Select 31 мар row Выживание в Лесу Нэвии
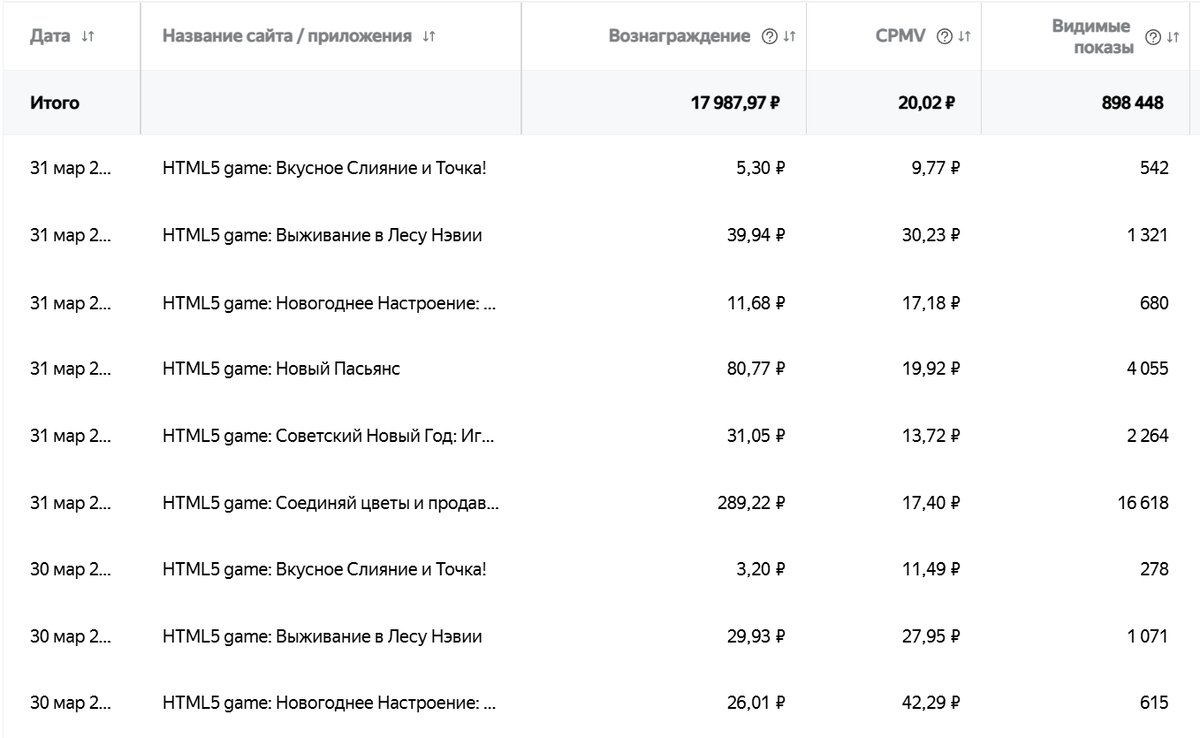This screenshot has height=738, width=1200. click(600, 235)
